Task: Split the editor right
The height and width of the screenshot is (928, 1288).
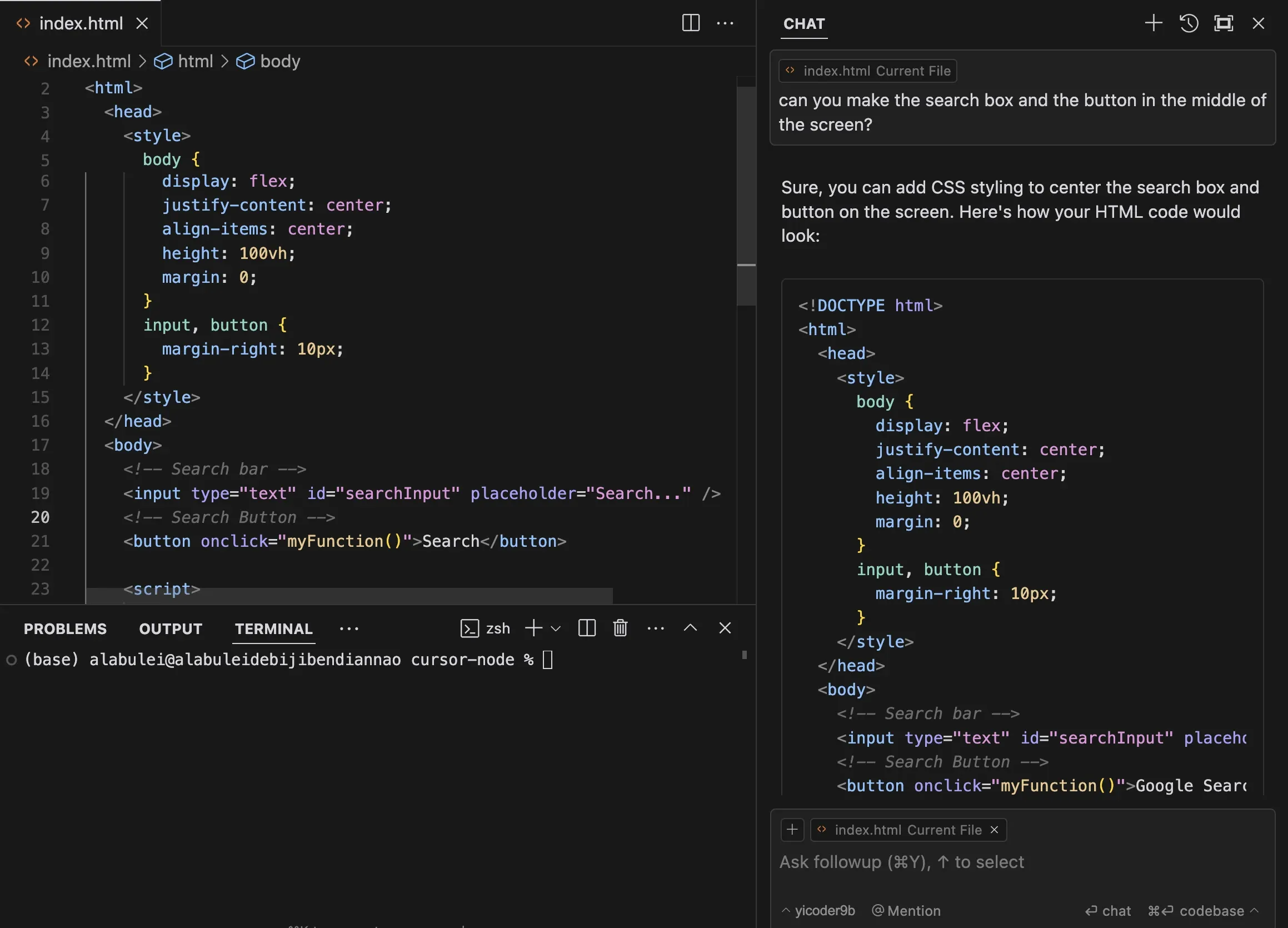Action: [x=691, y=23]
